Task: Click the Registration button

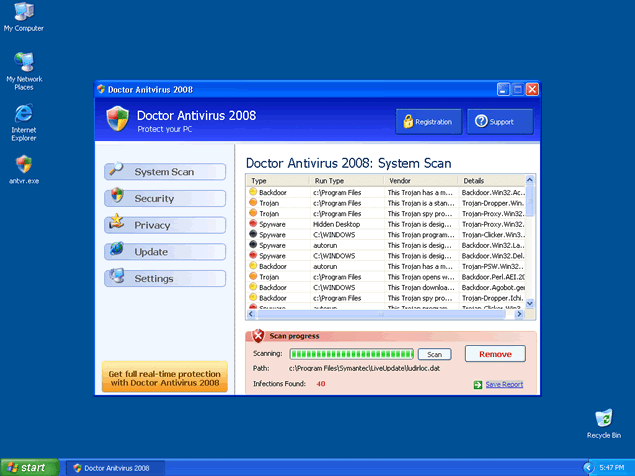Action: [x=428, y=122]
